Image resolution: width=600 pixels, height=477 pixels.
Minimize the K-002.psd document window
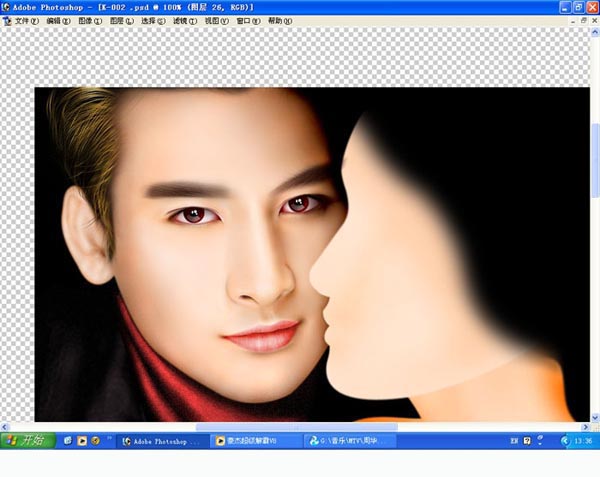[x=572, y=21]
